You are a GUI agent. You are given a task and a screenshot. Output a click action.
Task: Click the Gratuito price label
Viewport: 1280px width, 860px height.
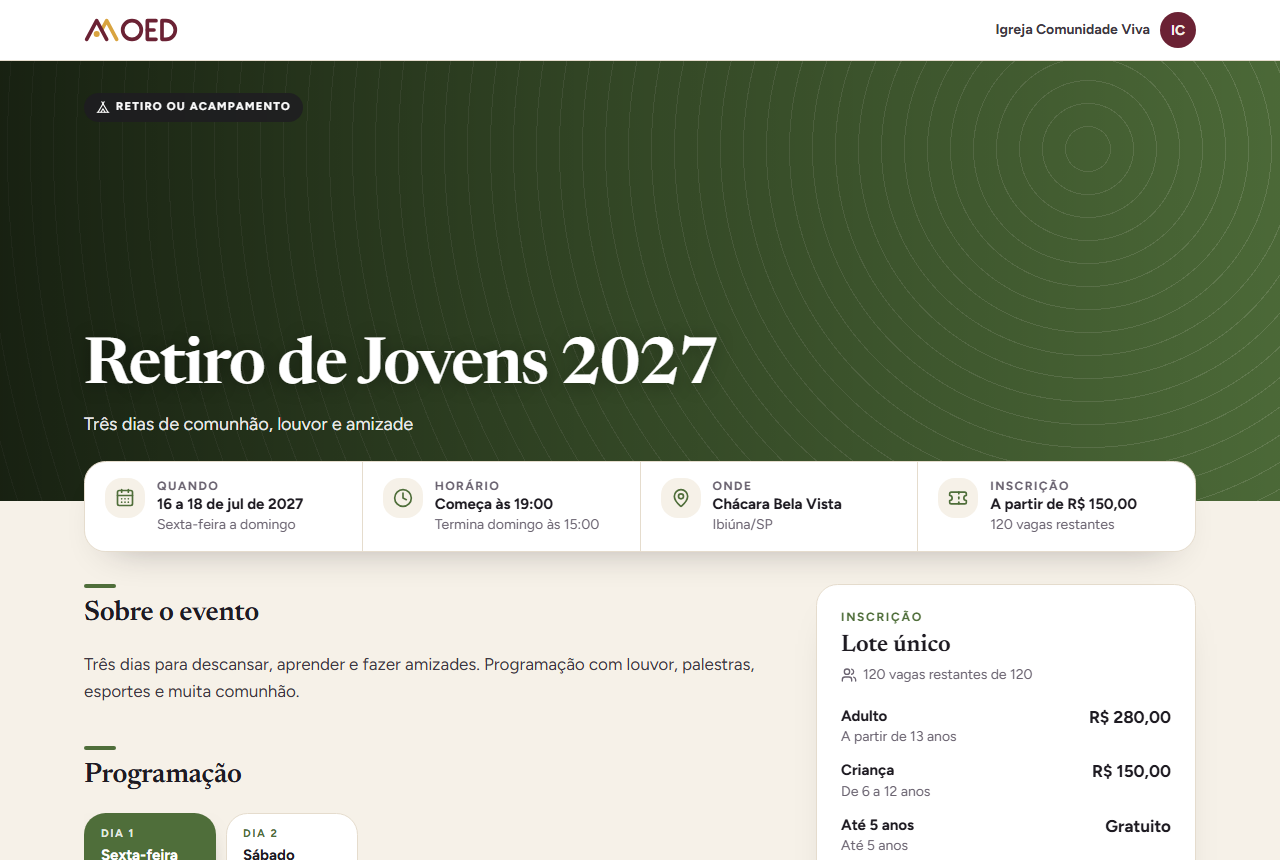(x=1138, y=826)
